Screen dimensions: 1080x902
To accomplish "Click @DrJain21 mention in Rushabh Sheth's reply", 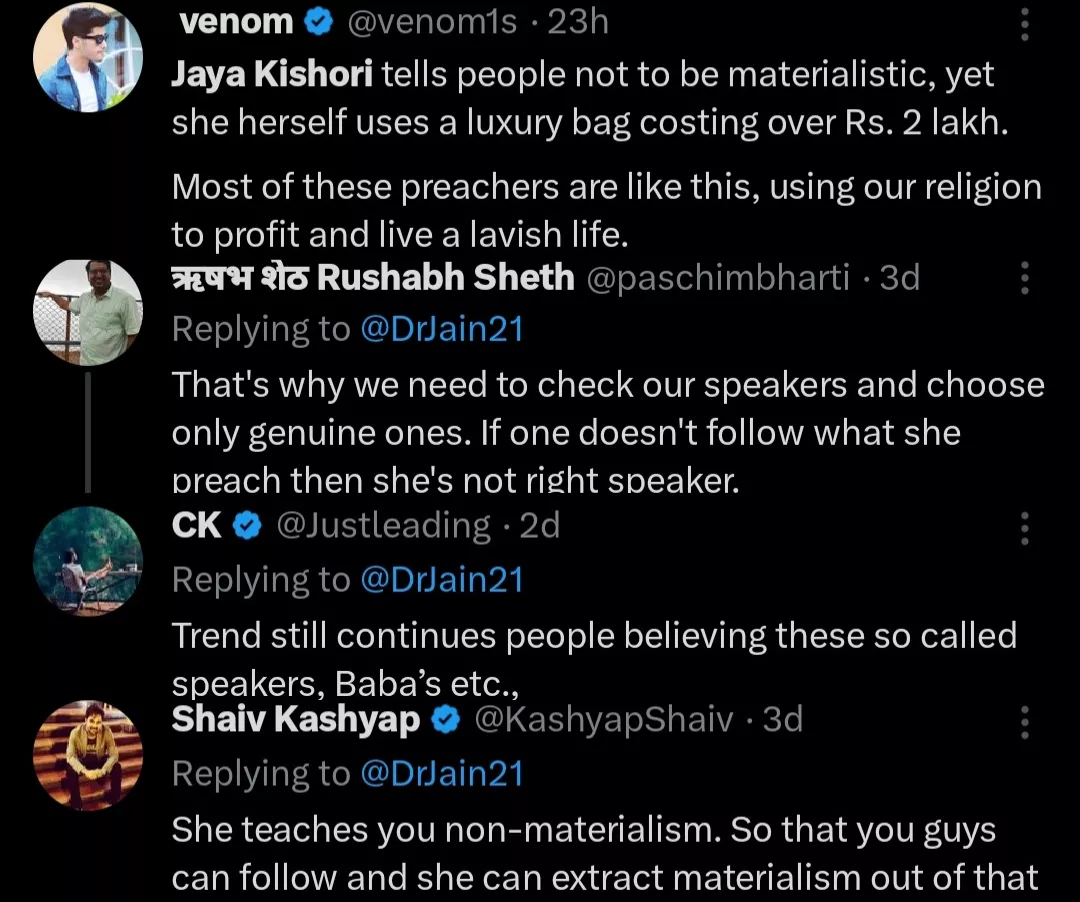I will click(x=441, y=330).
